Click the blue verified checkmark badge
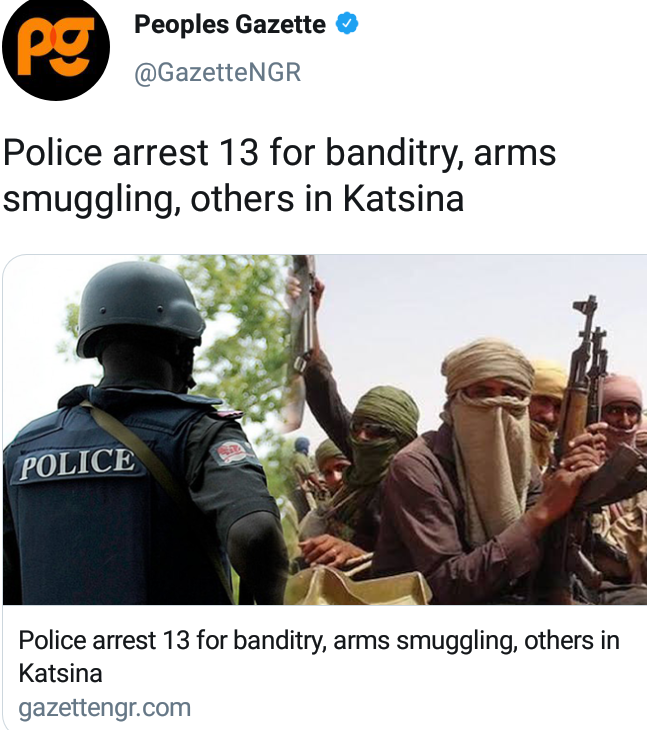Screen dimensions: 647x730 click(x=347, y=24)
